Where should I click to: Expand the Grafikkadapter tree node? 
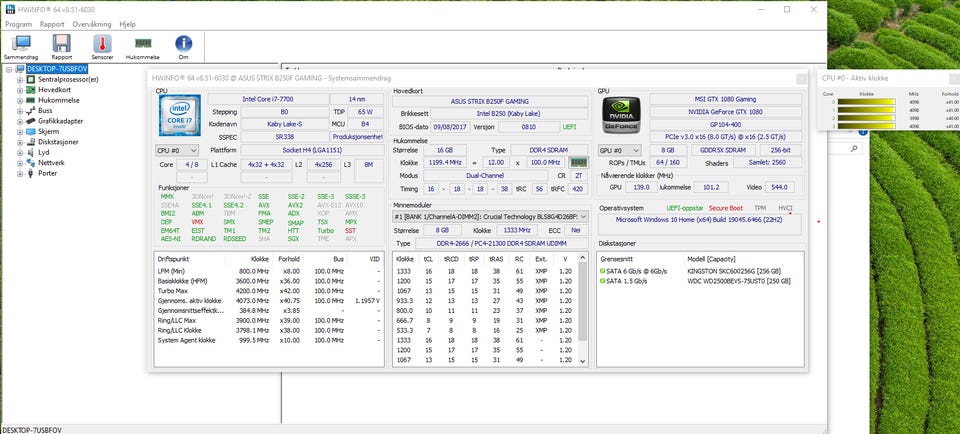20,121
